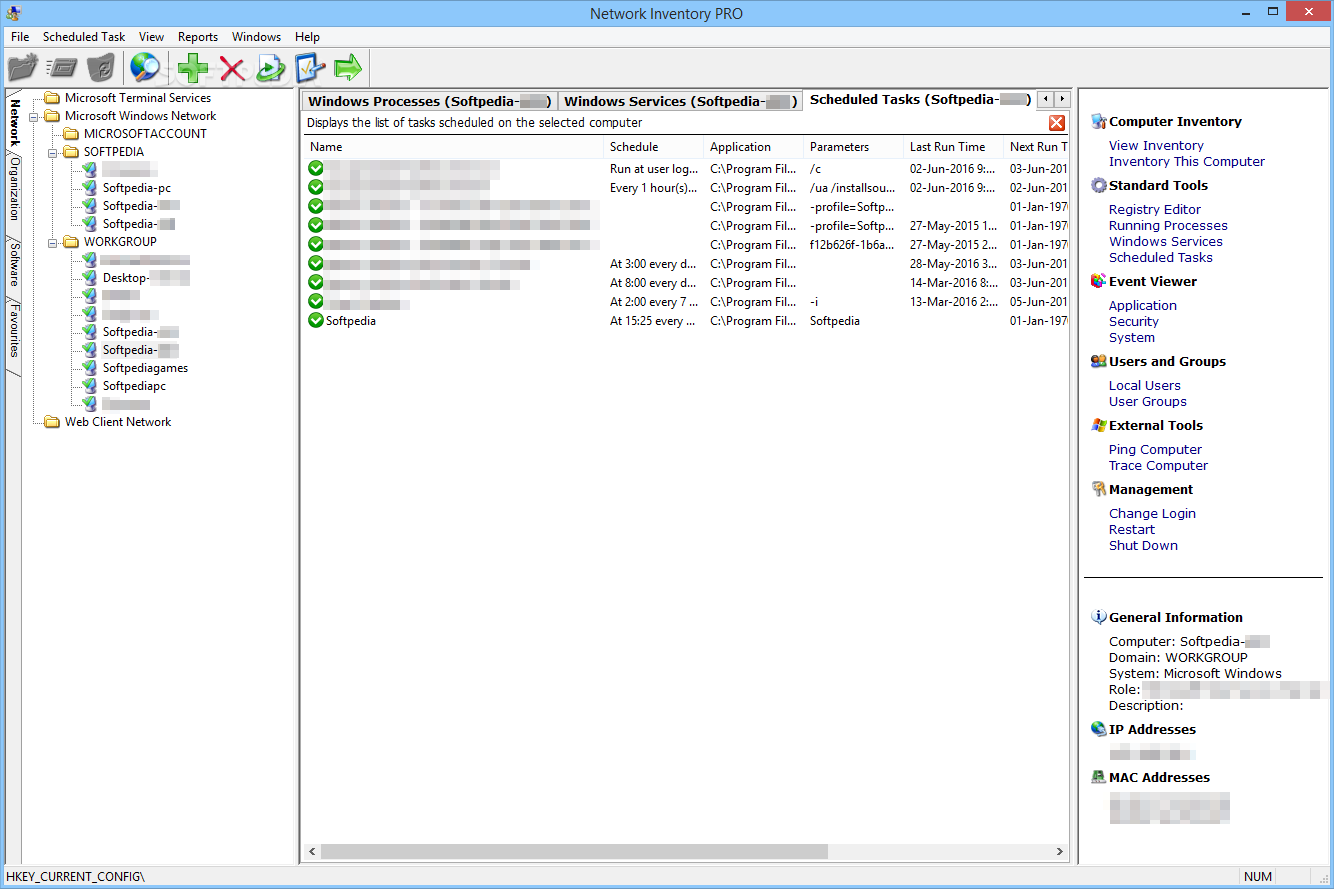Click the globe with magnifier scan icon
This screenshot has height=889, width=1334.
(x=146, y=68)
